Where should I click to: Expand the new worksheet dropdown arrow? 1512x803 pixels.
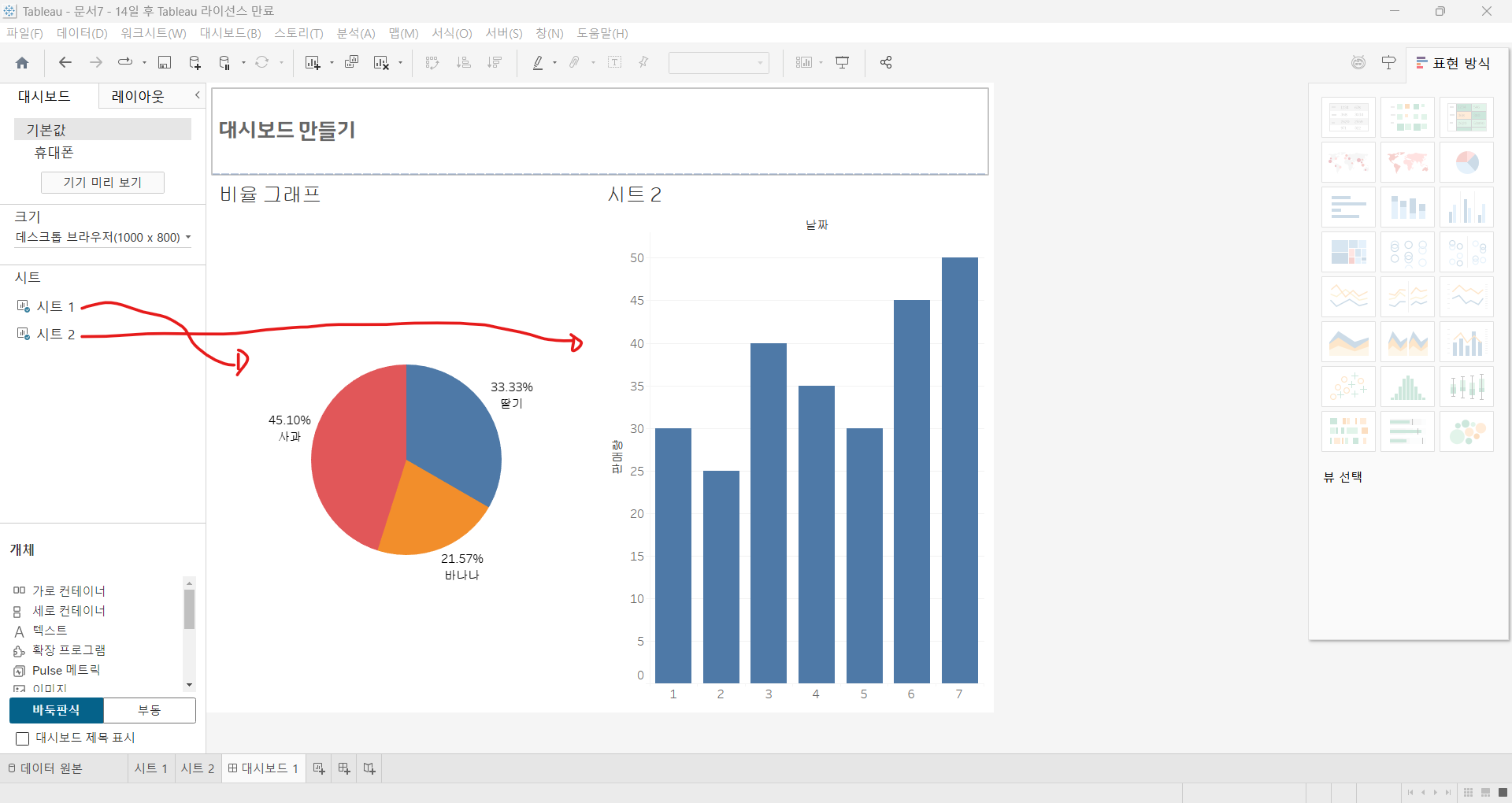point(332,63)
